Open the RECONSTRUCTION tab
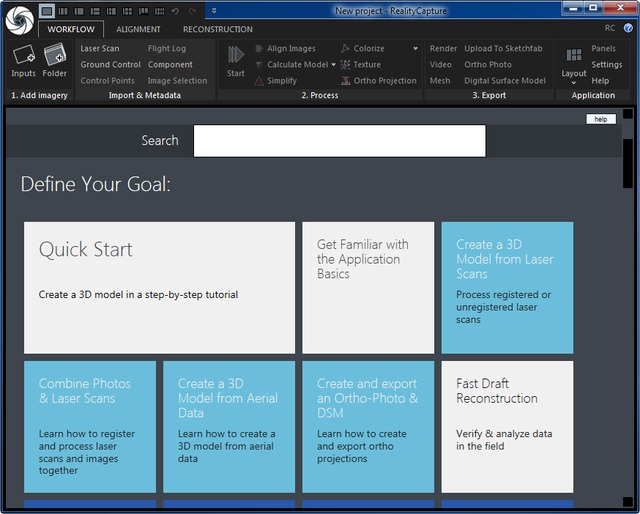 pyautogui.click(x=217, y=30)
